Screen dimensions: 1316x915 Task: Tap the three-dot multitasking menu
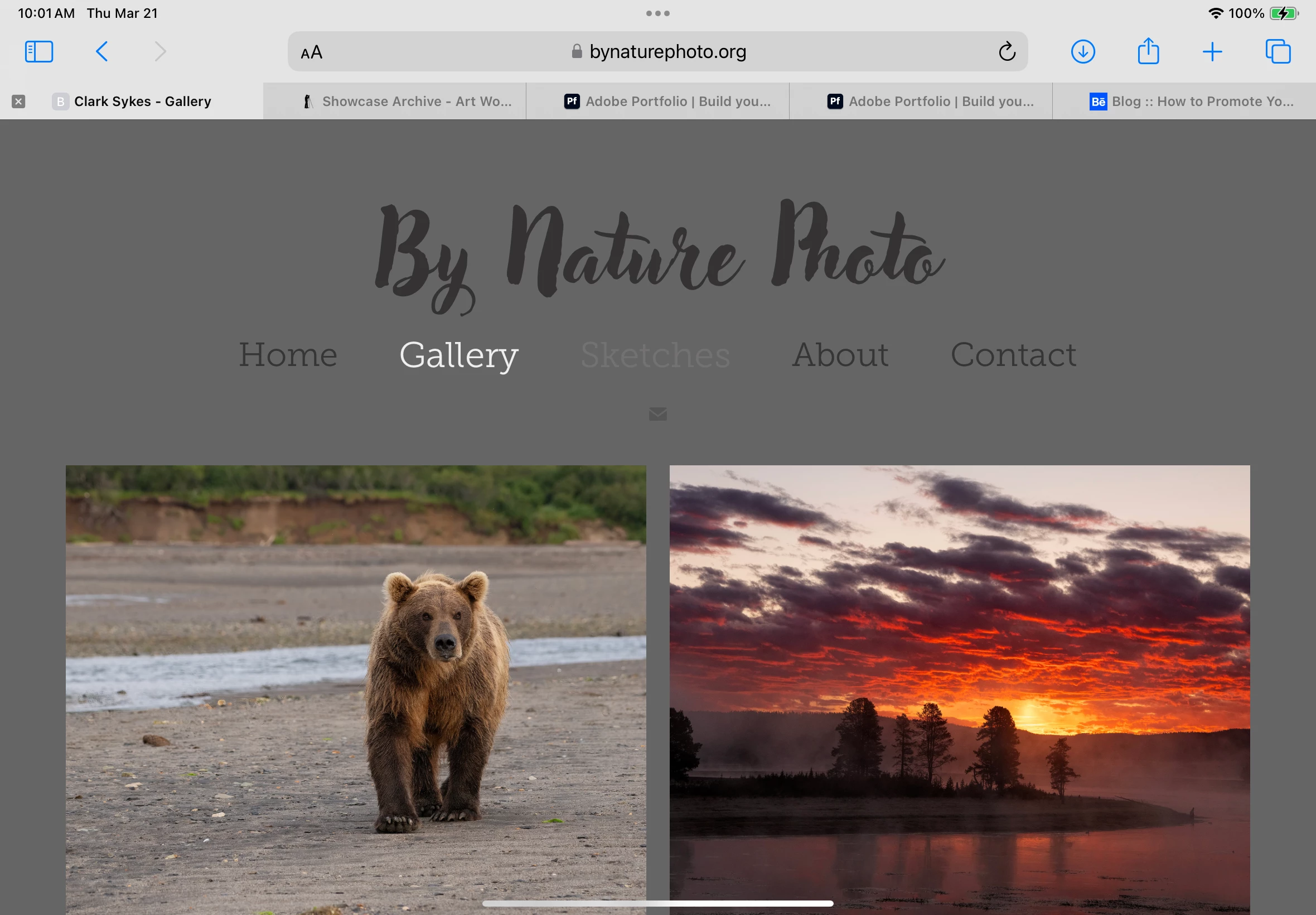coord(657,13)
